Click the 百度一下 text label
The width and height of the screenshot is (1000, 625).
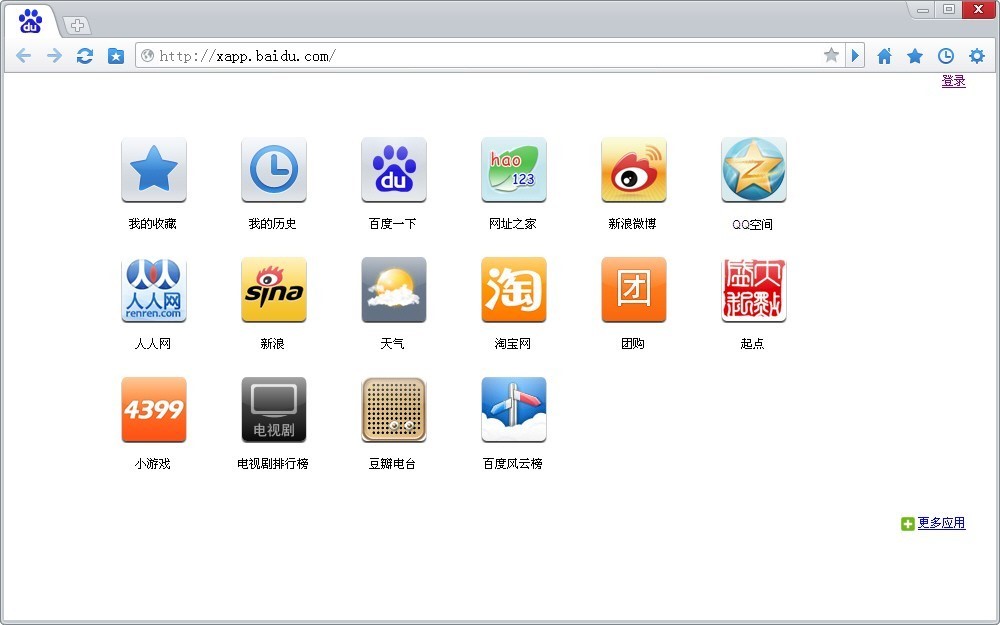point(392,224)
